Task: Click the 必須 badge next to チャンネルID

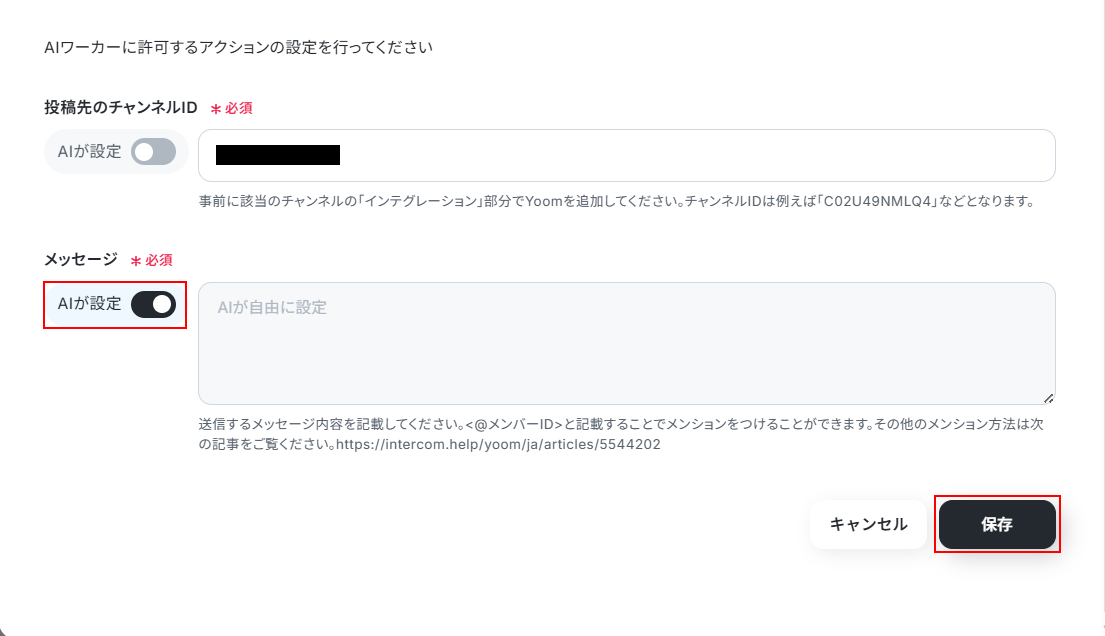Action: [238, 108]
